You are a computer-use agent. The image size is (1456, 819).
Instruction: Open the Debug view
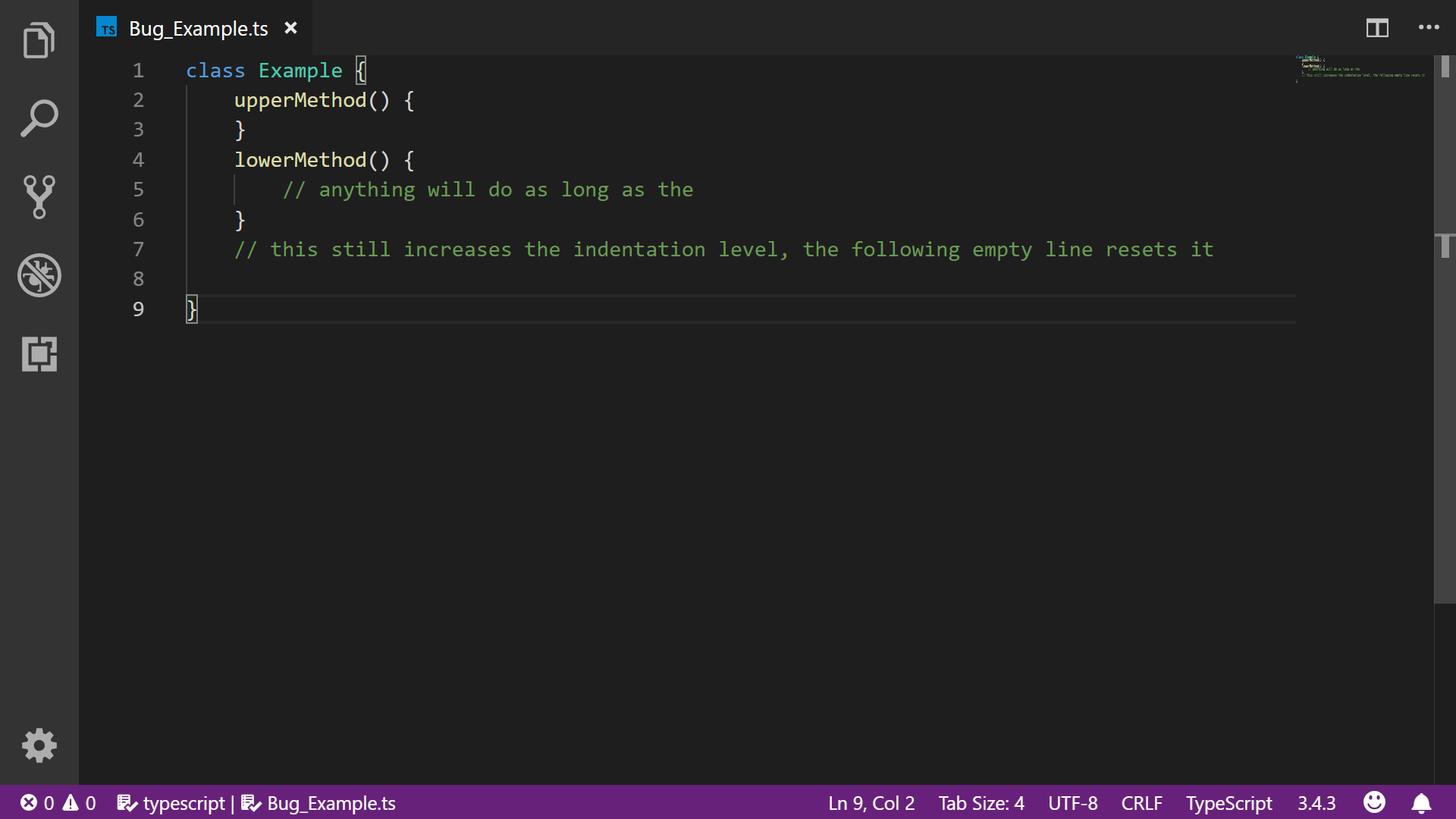39,275
